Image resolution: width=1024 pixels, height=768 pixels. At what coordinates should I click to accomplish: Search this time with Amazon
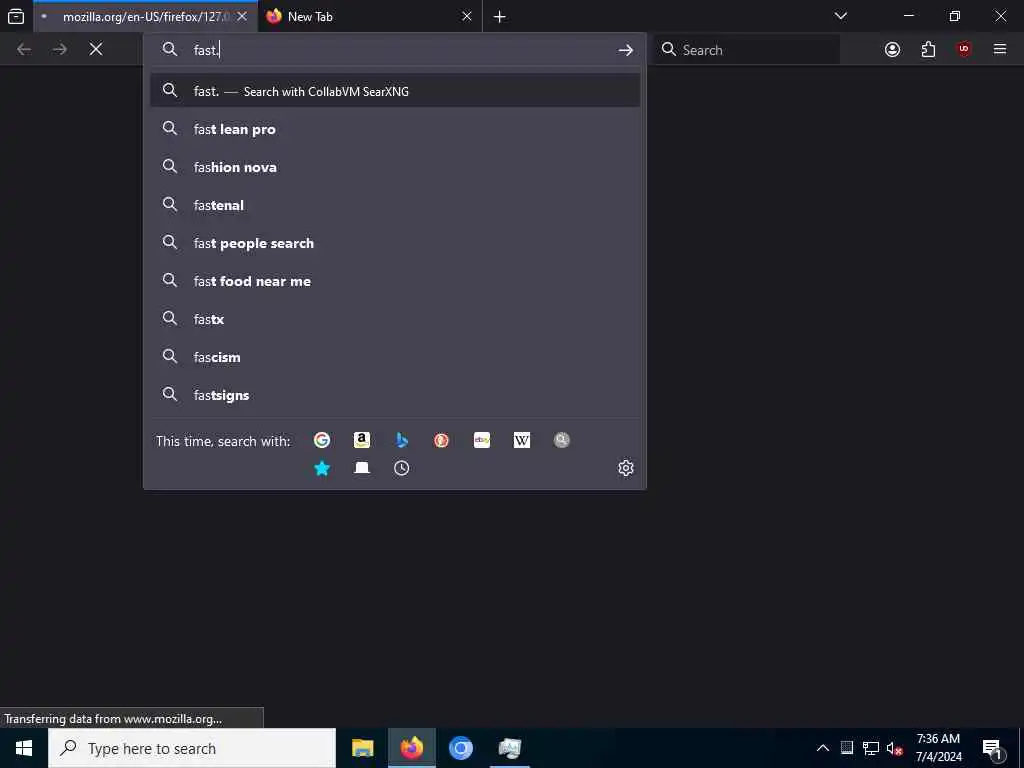pos(362,440)
